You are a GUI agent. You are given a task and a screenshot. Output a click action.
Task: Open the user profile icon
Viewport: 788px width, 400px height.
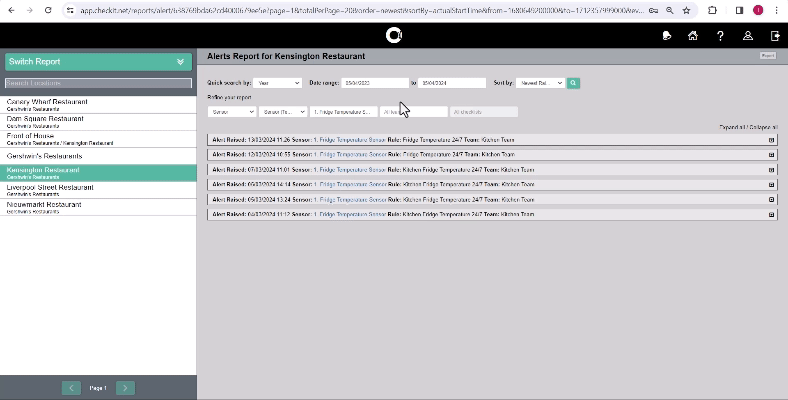tap(747, 36)
